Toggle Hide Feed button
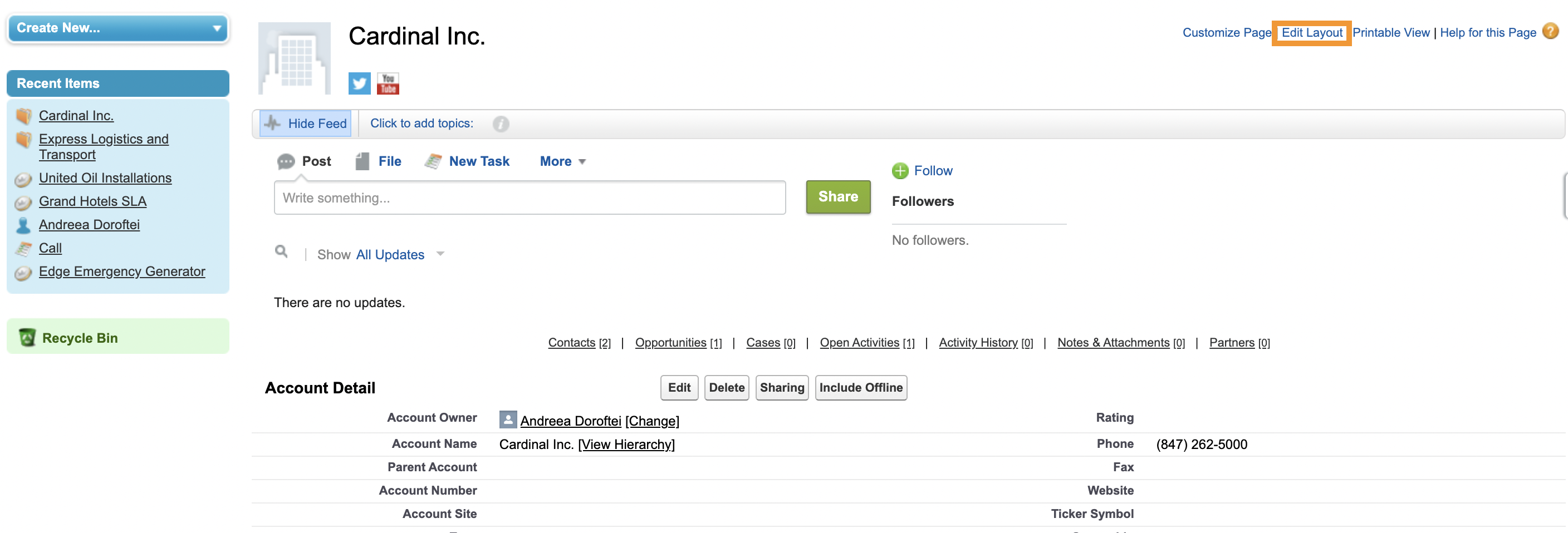1568x533 pixels. pyautogui.click(x=306, y=124)
